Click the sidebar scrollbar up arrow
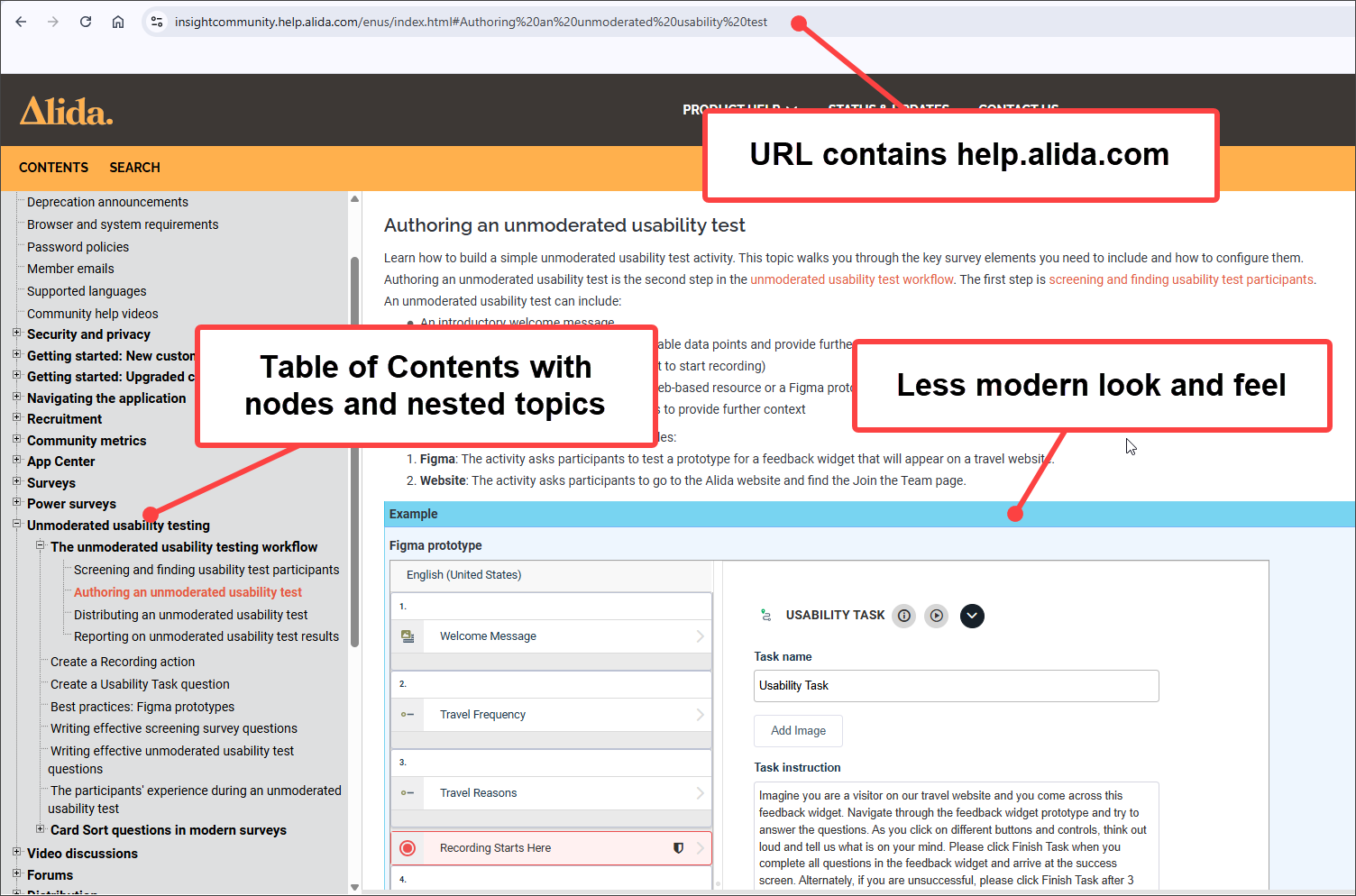The image size is (1356, 896). pyautogui.click(x=354, y=199)
